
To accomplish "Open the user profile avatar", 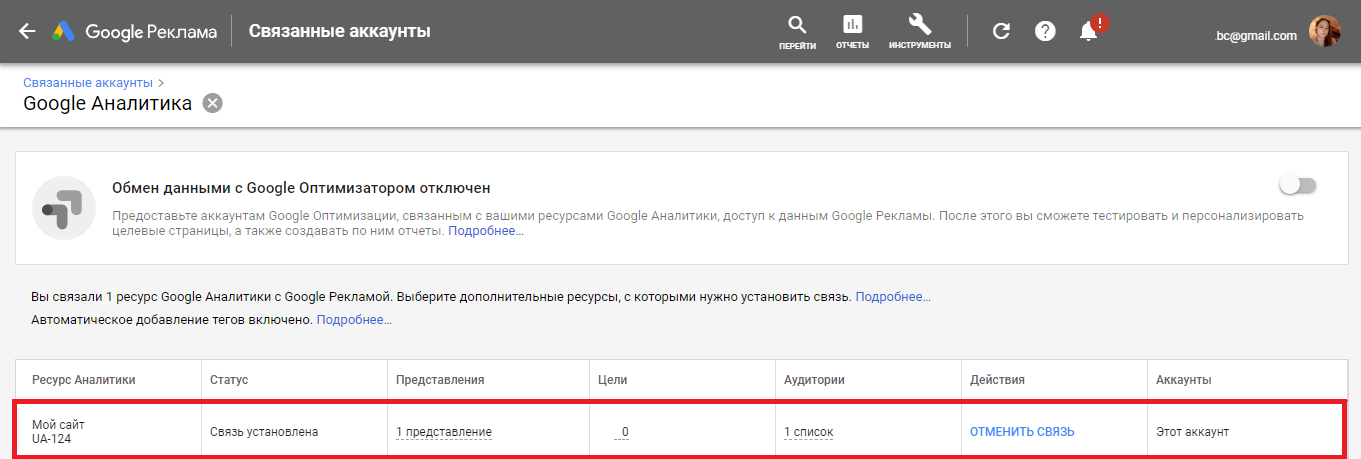I will point(1325,32).
